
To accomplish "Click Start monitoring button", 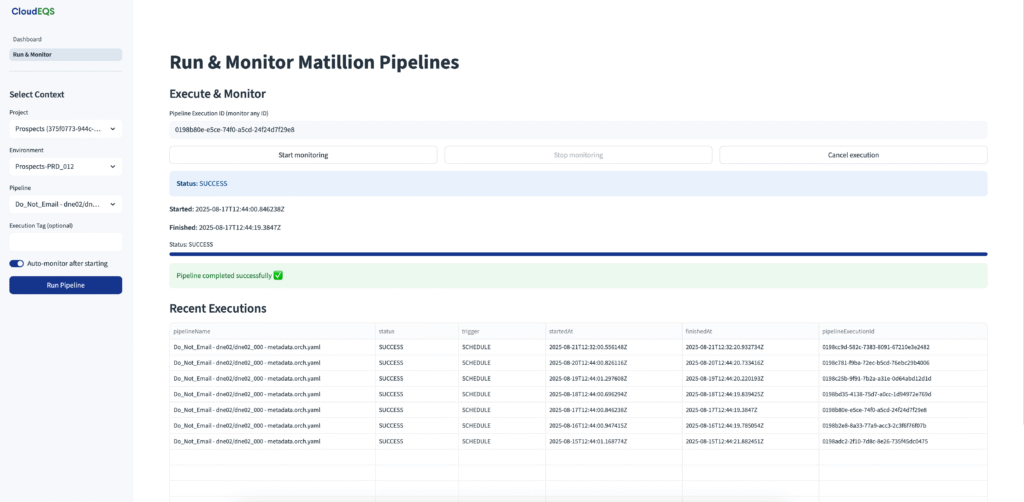I will [x=303, y=155].
